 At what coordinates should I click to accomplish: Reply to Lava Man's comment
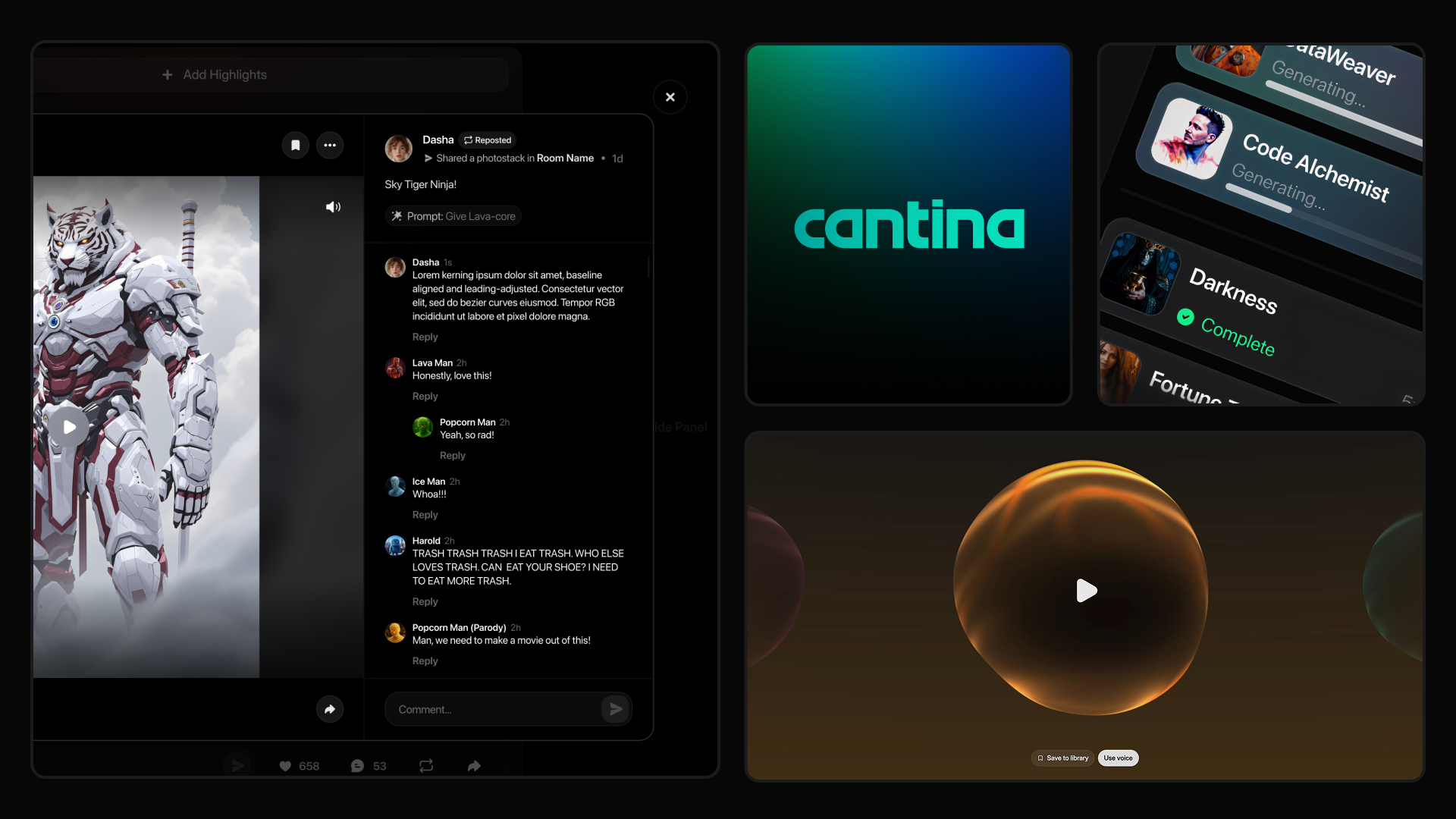[x=425, y=396]
